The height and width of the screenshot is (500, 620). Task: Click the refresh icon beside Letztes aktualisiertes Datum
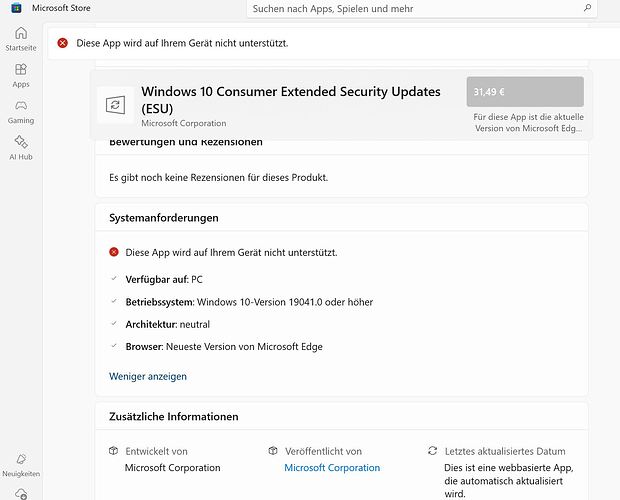432,451
